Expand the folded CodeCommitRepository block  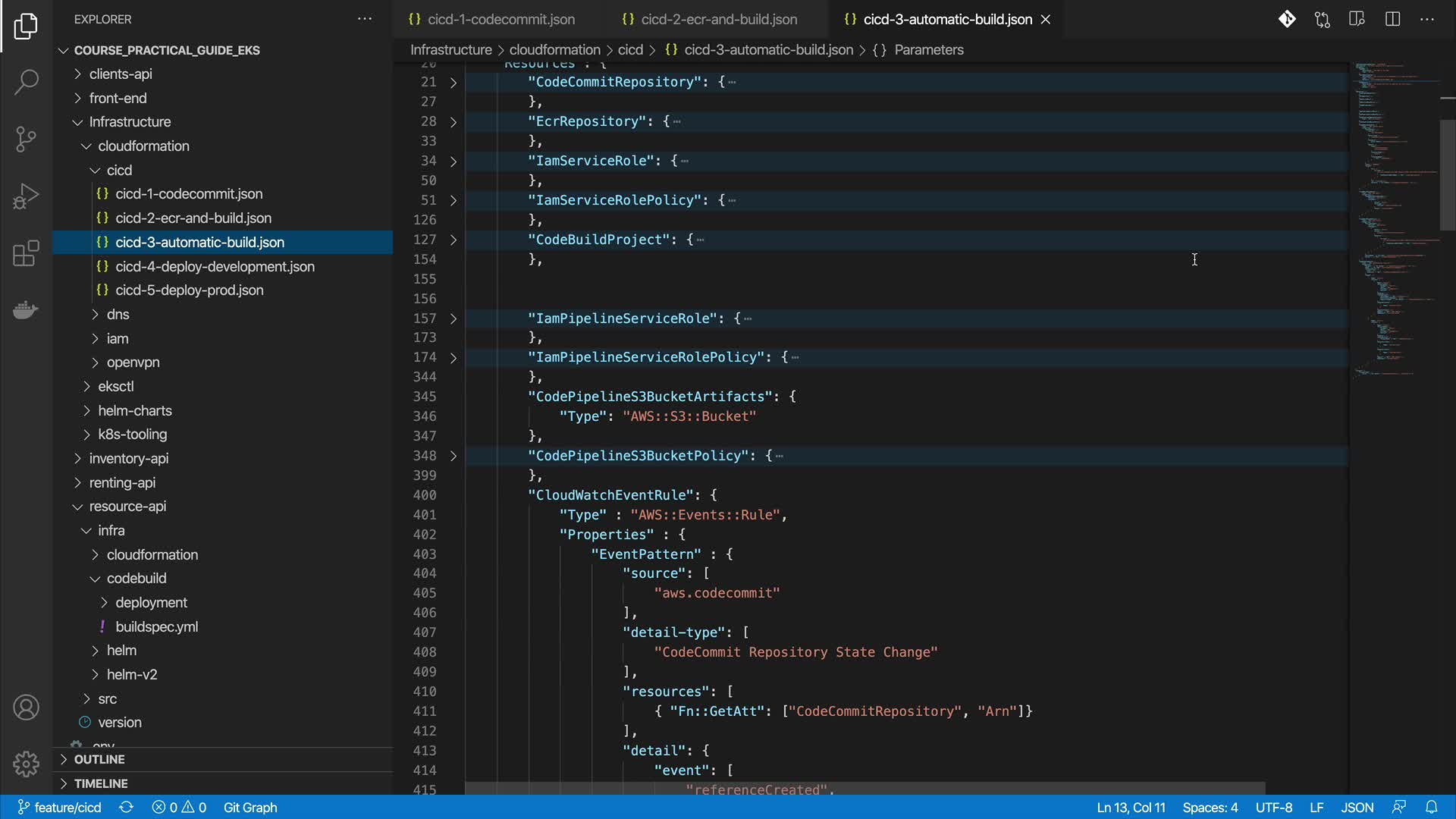click(x=453, y=83)
